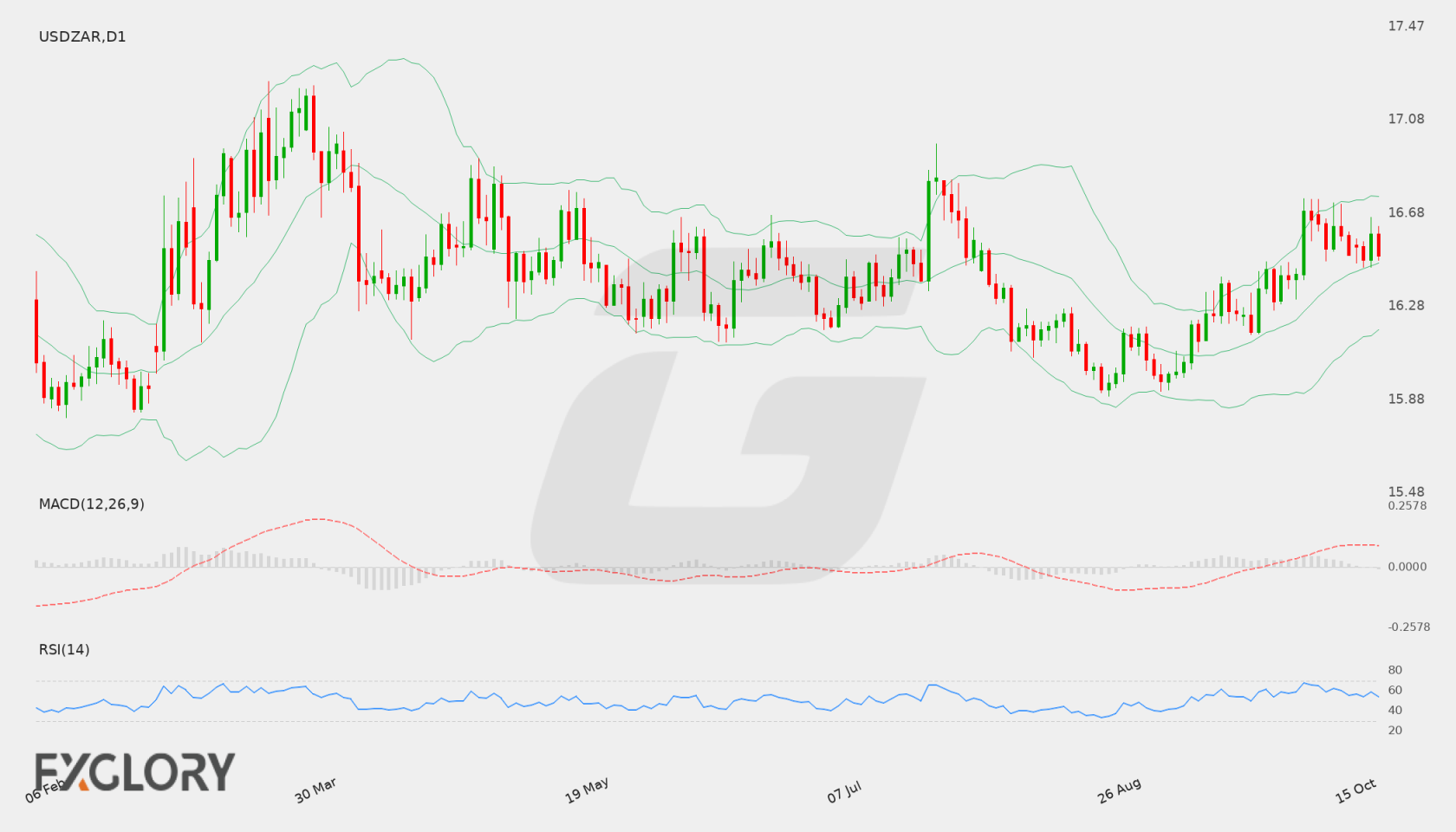Click the RSI 60 level label

click(x=1395, y=690)
